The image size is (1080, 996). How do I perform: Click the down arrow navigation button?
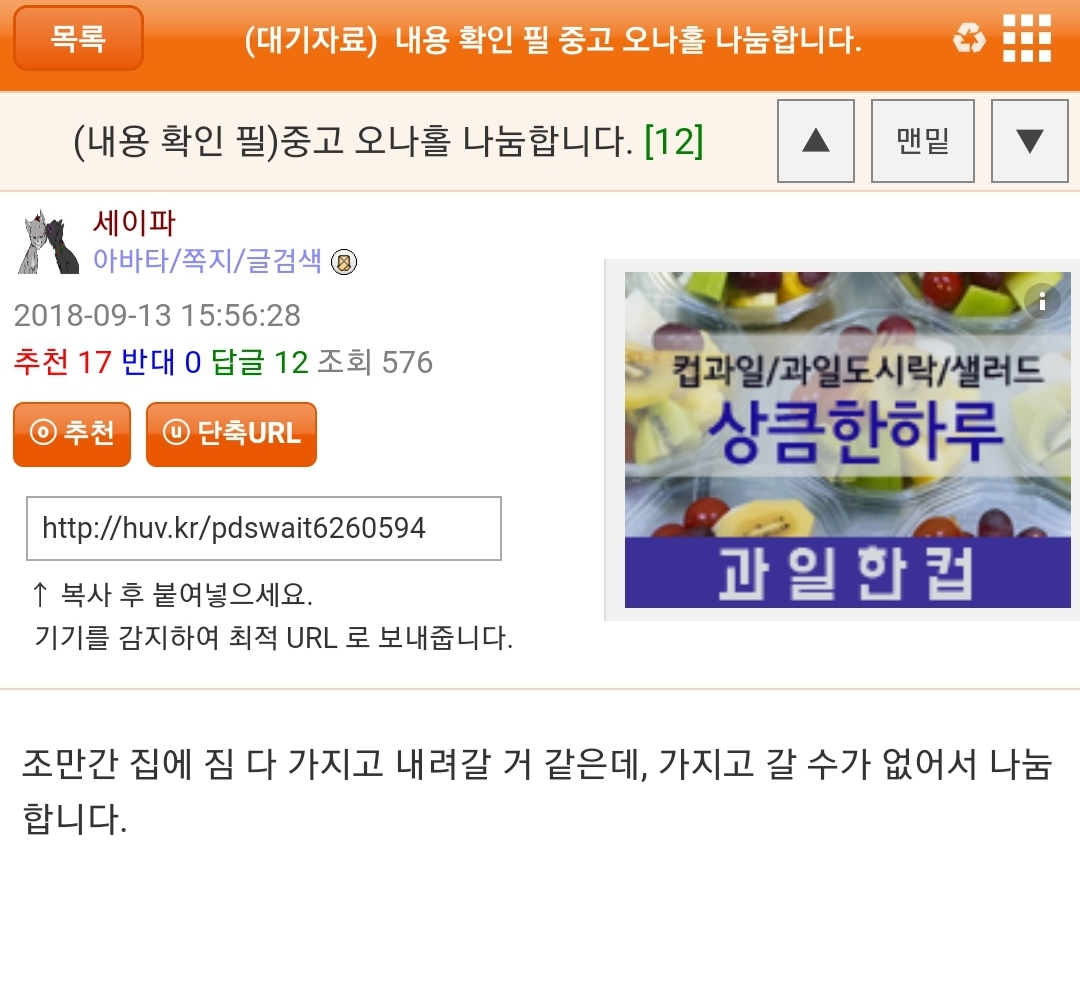(1029, 141)
